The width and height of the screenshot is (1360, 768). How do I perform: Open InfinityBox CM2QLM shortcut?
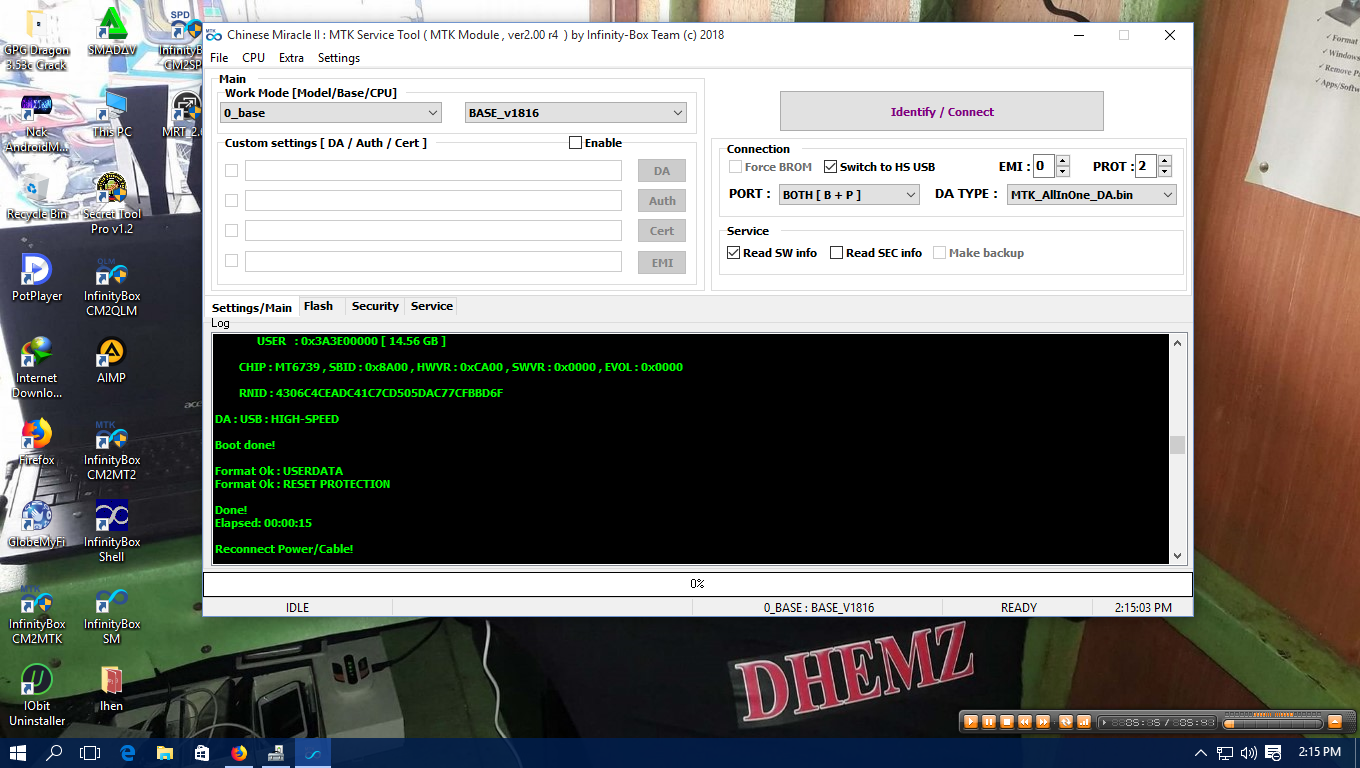tap(111, 287)
